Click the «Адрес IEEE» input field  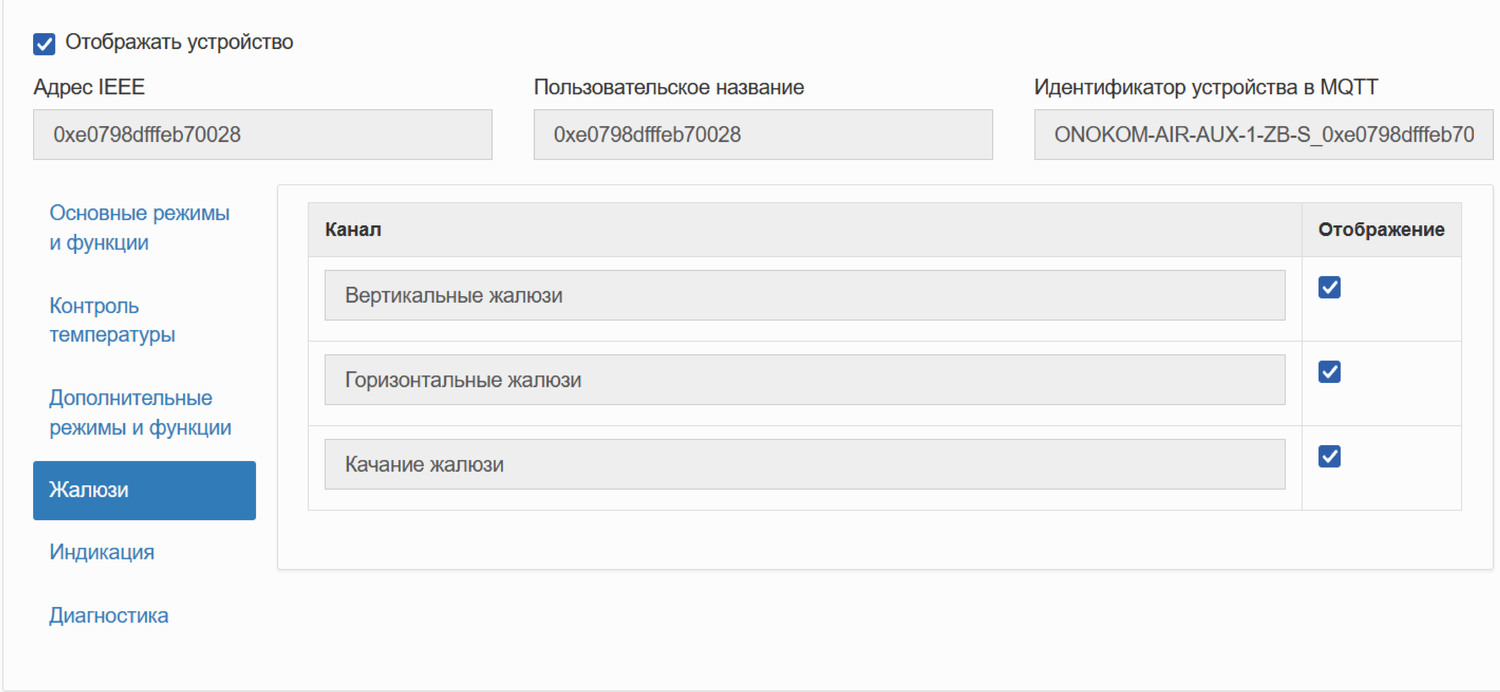tap(262, 134)
